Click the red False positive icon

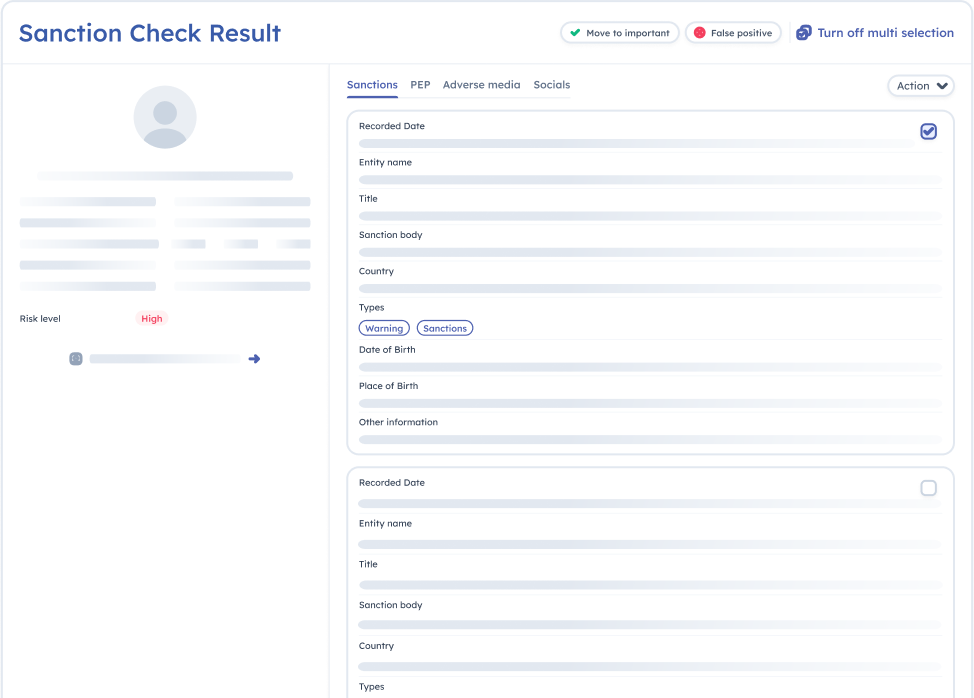coord(700,33)
